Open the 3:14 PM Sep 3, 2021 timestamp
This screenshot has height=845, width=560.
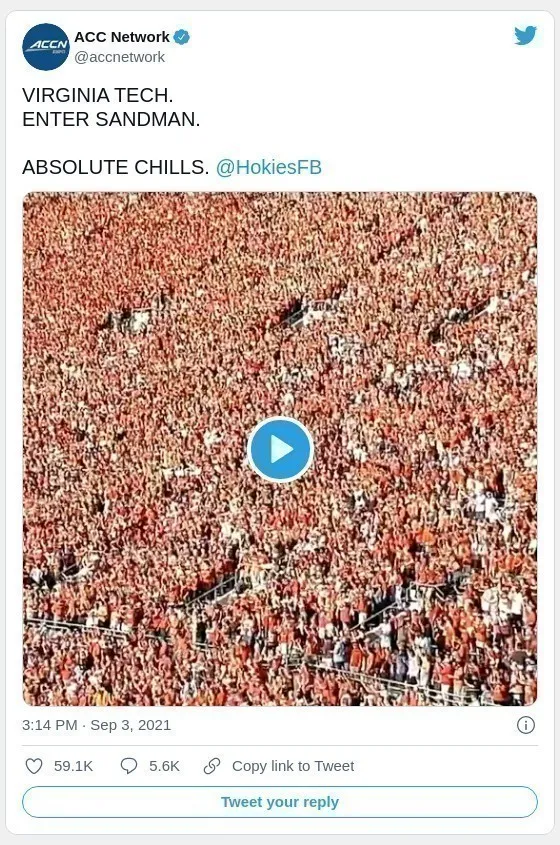pyautogui.click(x=96, y=725)
